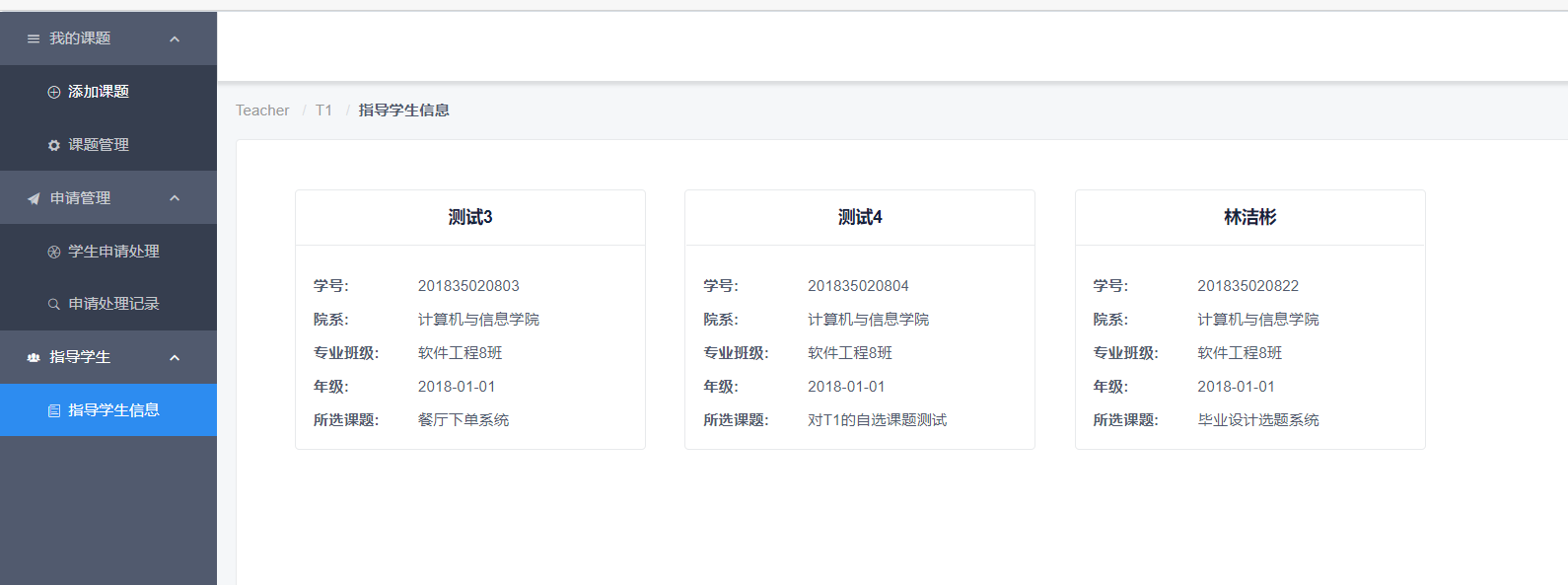
Task: Click the Teacher breadcrumb link
Action: coord(262,110)
